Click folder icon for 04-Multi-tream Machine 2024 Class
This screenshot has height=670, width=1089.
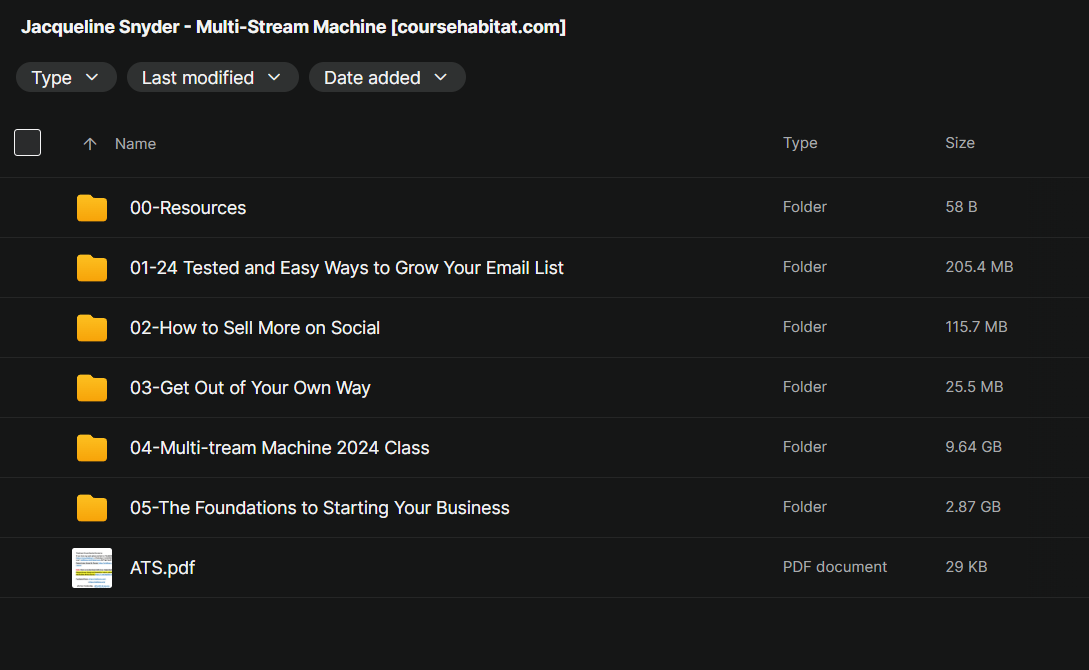(92, 448)
